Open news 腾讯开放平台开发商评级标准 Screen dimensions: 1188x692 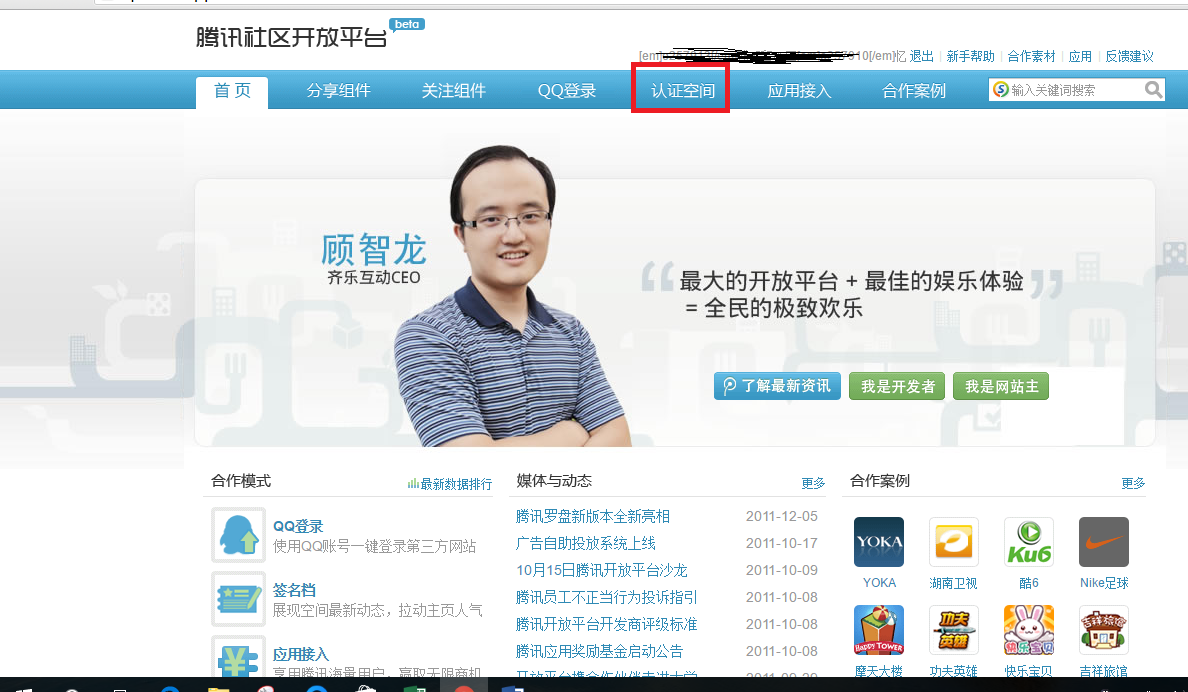(606, 624)
